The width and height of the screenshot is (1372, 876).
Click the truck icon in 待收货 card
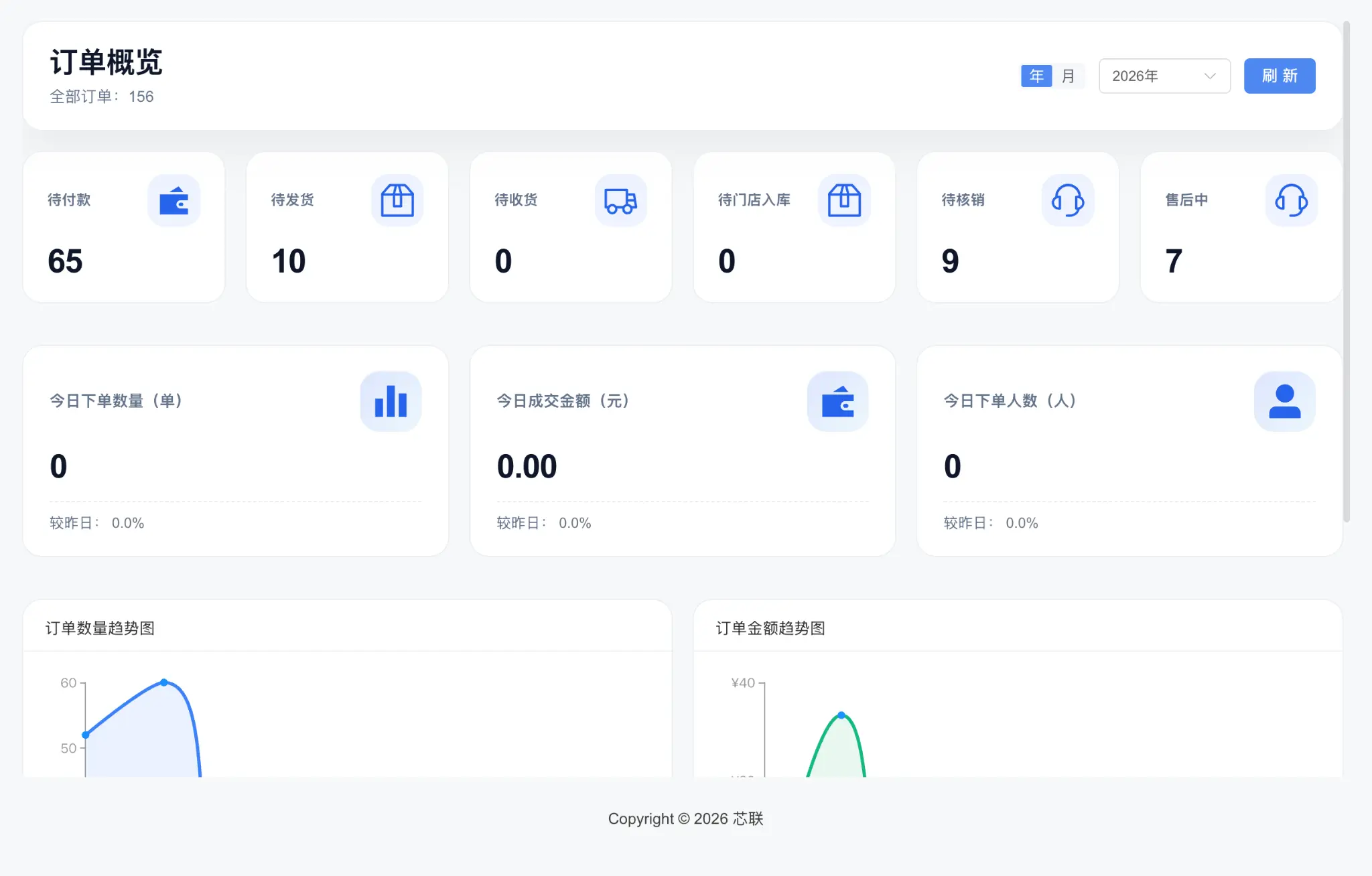pyautogui.click(x=620, y=200)
